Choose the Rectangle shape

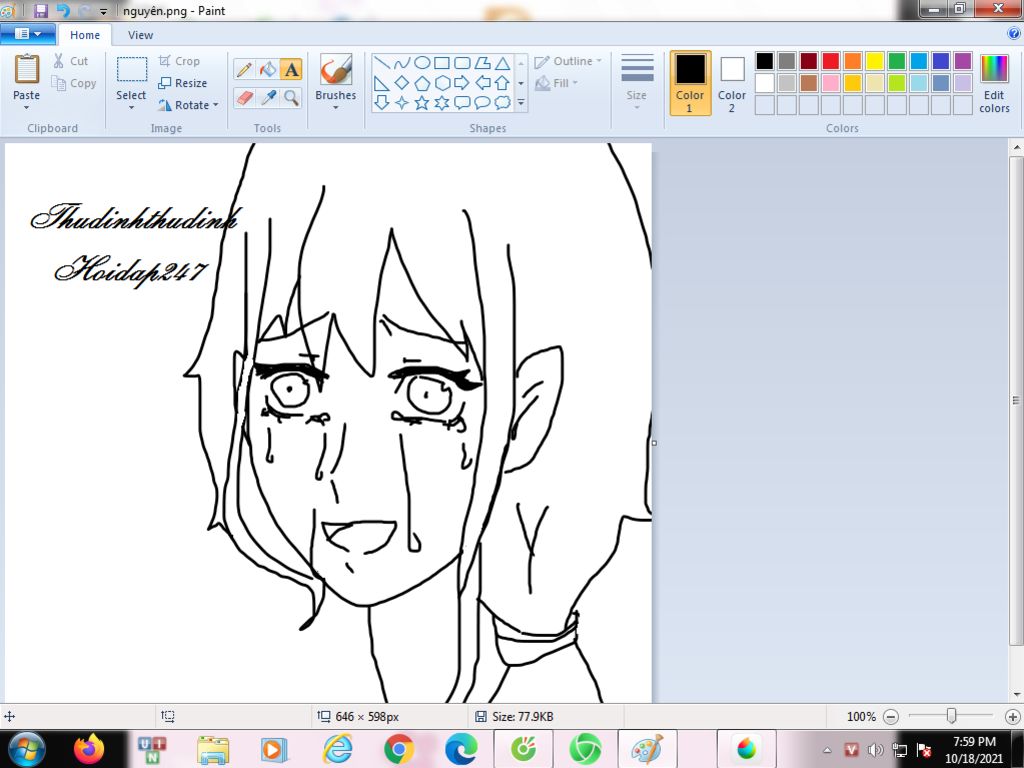click(x=442, y=63)
